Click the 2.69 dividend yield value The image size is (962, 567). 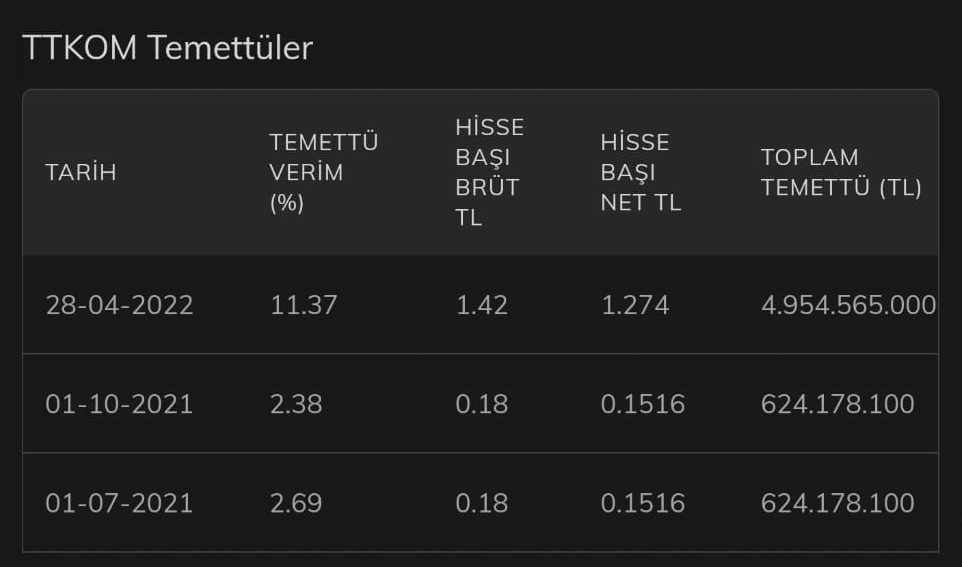(x=296, y=503)
